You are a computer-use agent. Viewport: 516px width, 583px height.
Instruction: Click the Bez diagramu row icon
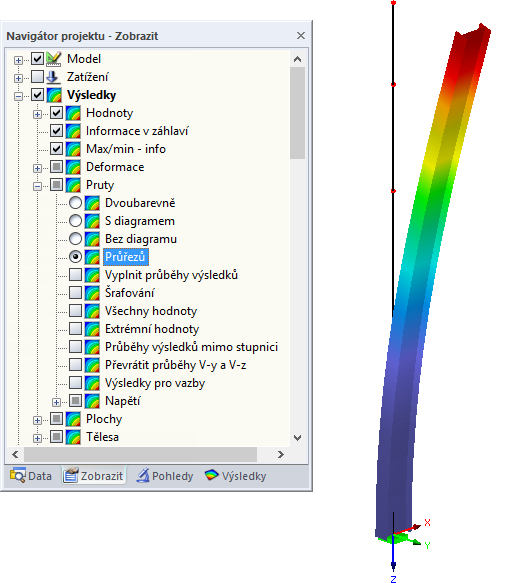[x=92, y=239]
